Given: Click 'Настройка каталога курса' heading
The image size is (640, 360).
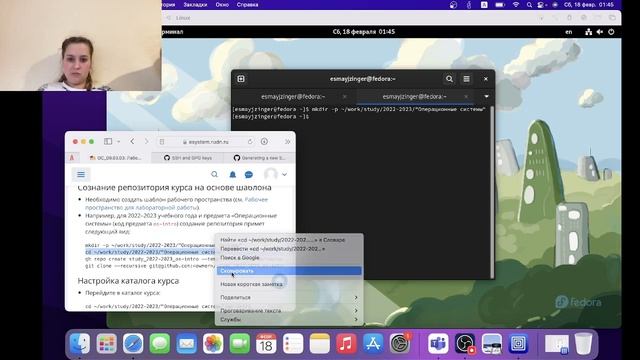Looking at the screenshot, I should [x=128, y=281].
